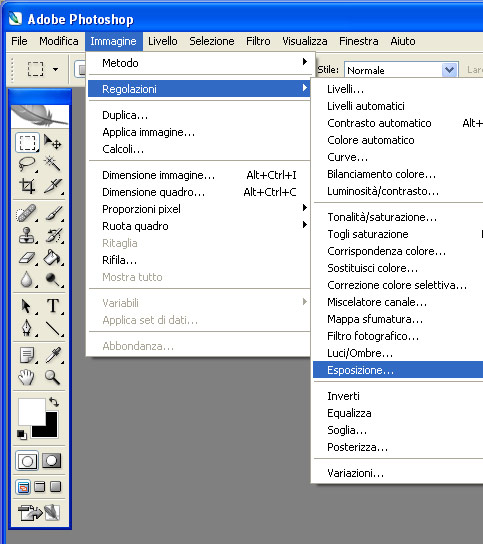Choose Variazioni at submenu bottom
This screenshot has width=483, height=544.
(x=398, y=473)
